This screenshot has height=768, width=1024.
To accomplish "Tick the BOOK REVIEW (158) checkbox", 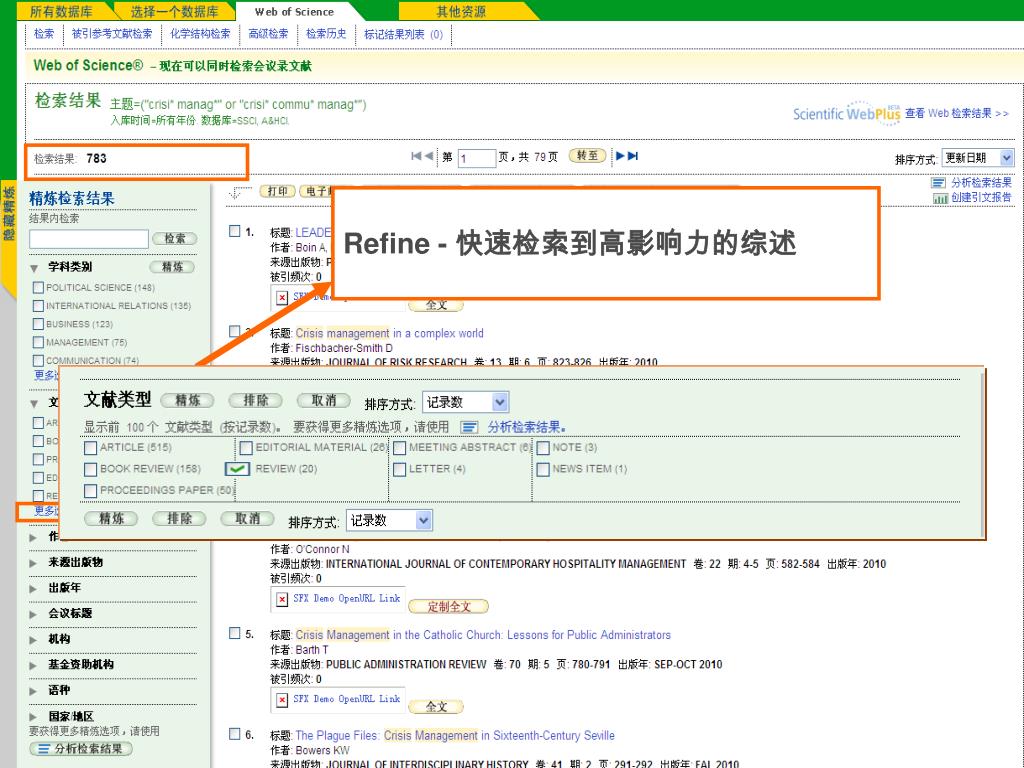I will coord(91,470).
